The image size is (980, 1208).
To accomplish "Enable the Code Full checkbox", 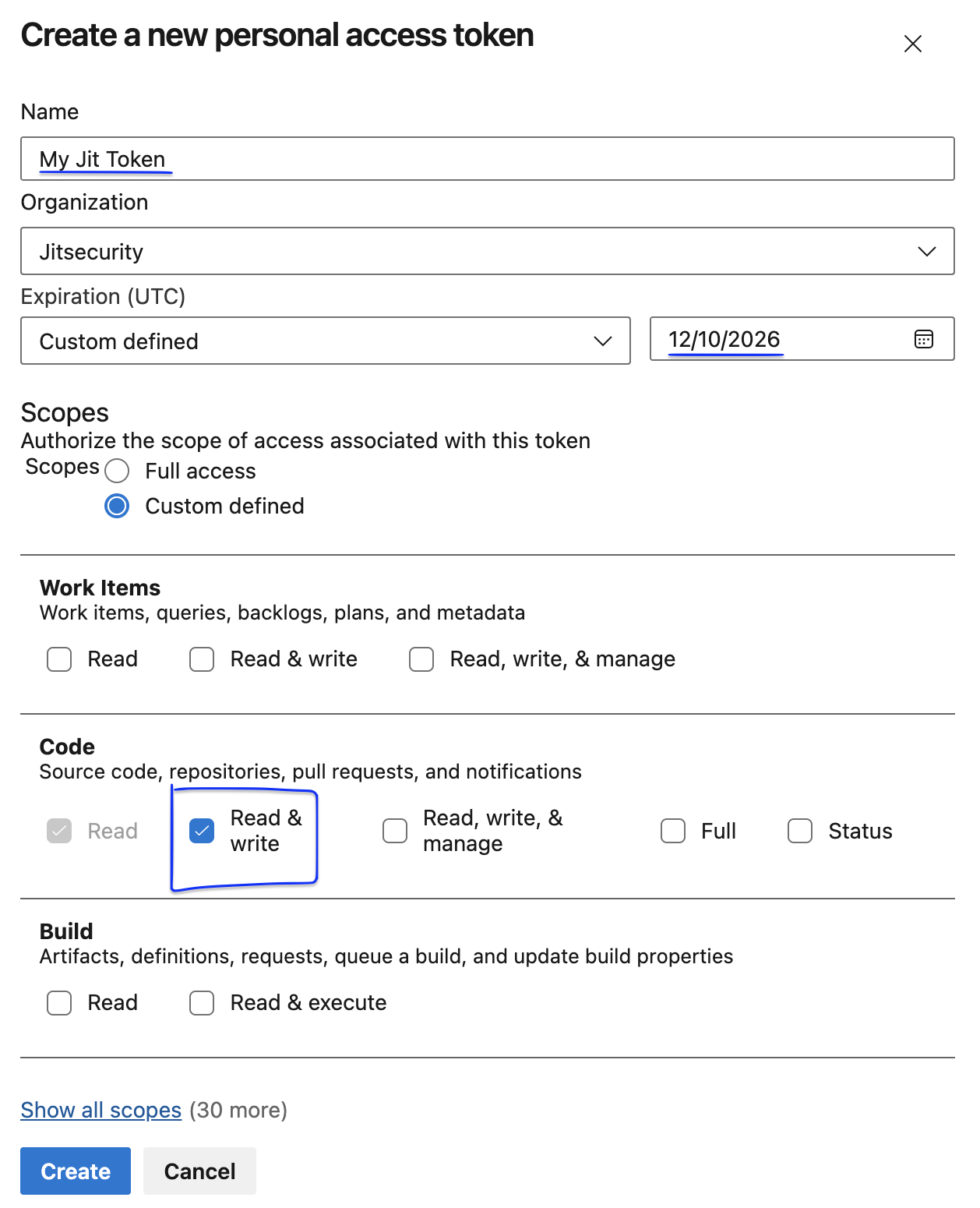I will [673, 831].
